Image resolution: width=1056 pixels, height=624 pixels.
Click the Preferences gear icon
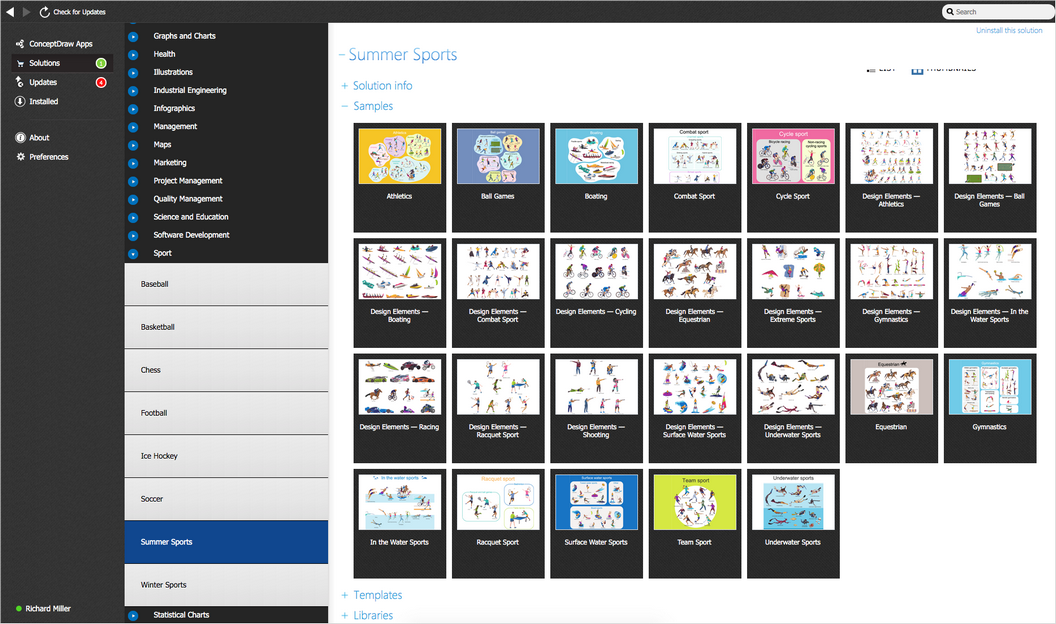pyautogui.click(x=20, y=157)
